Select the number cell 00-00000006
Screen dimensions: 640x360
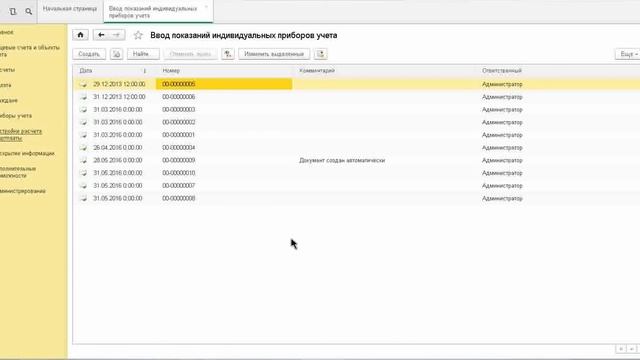(x=178, y=97)
